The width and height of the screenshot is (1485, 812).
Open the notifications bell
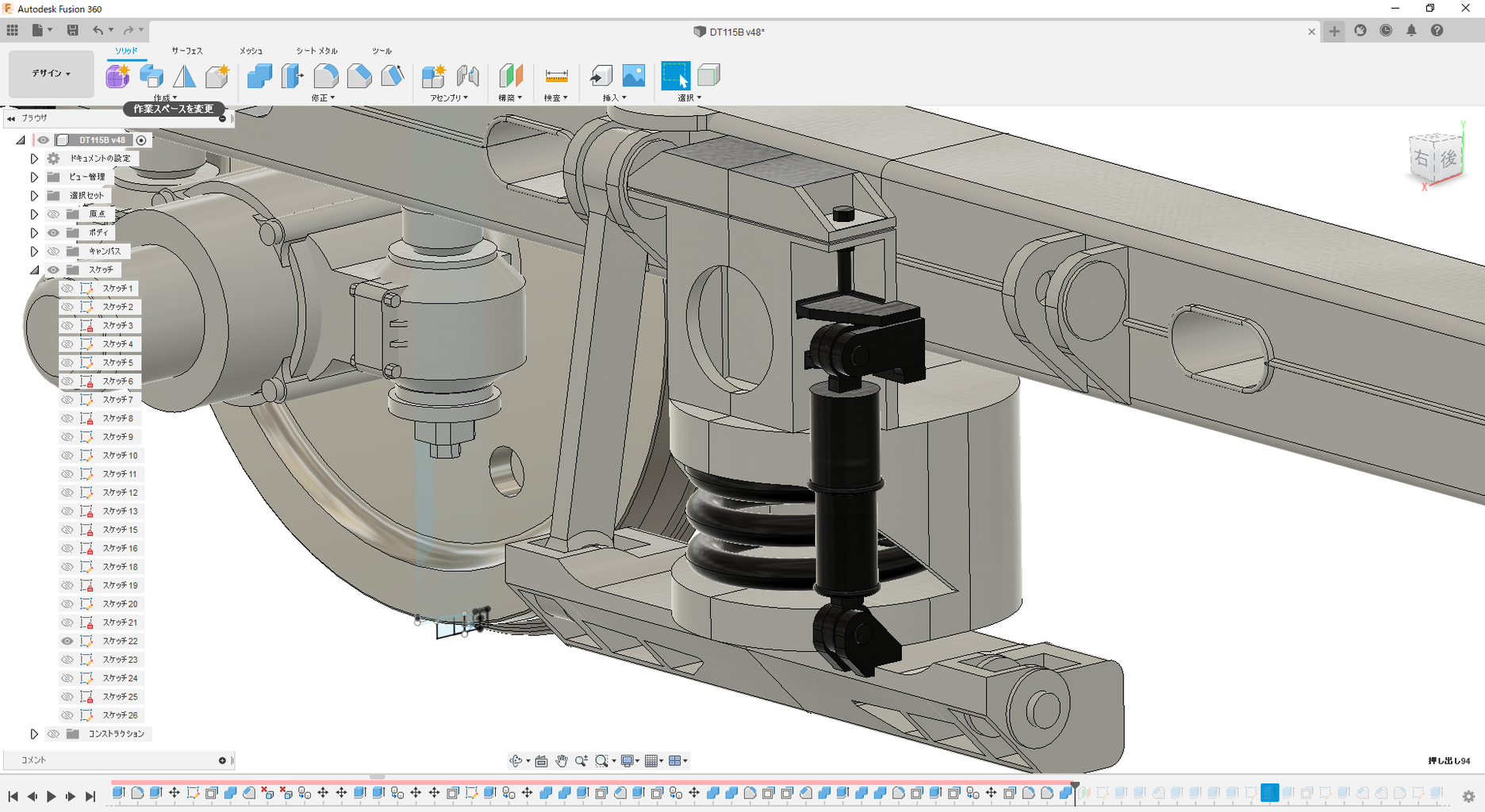(x=1411, y=30)
